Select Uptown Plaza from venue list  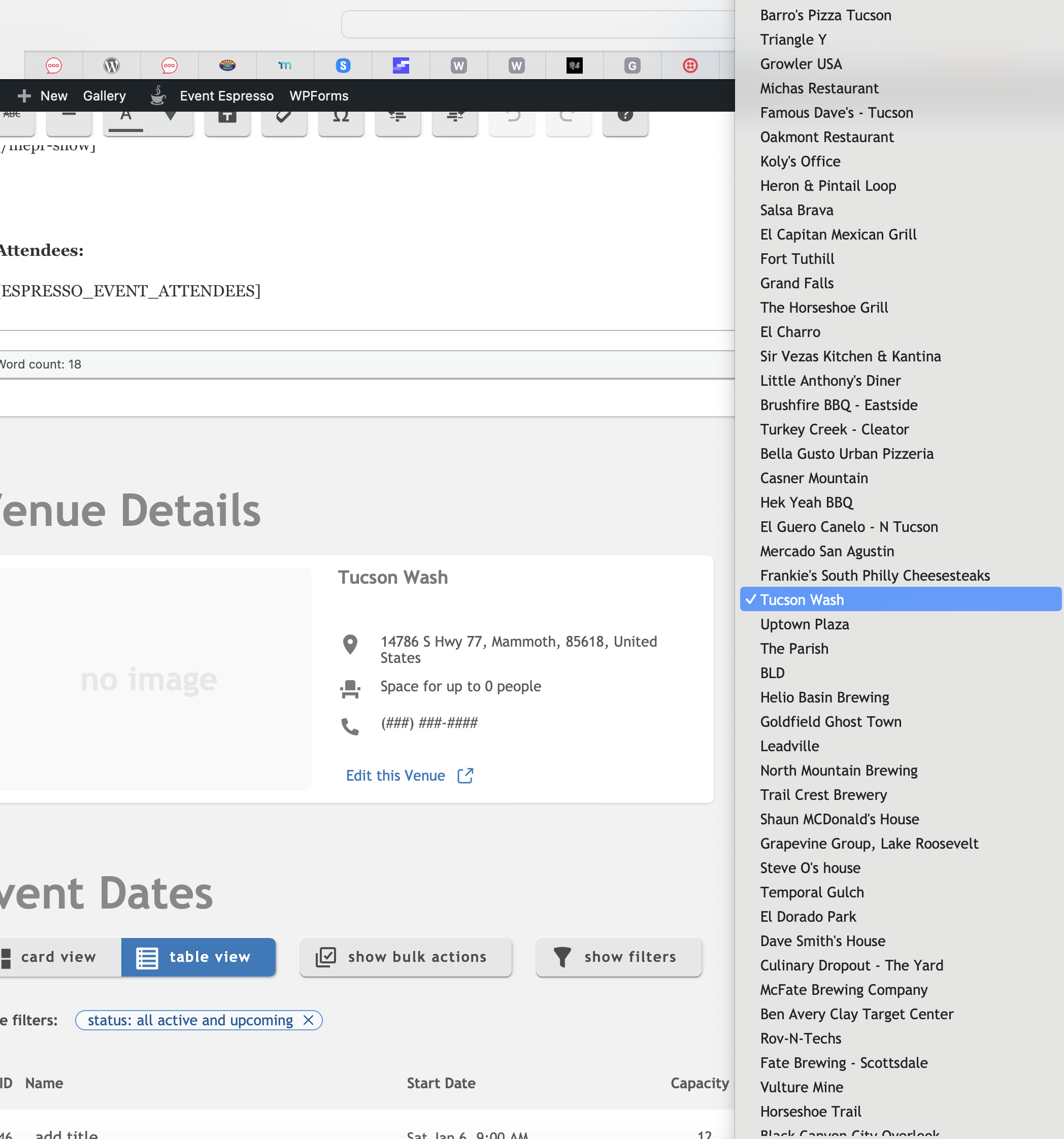[x=805, y=624]
